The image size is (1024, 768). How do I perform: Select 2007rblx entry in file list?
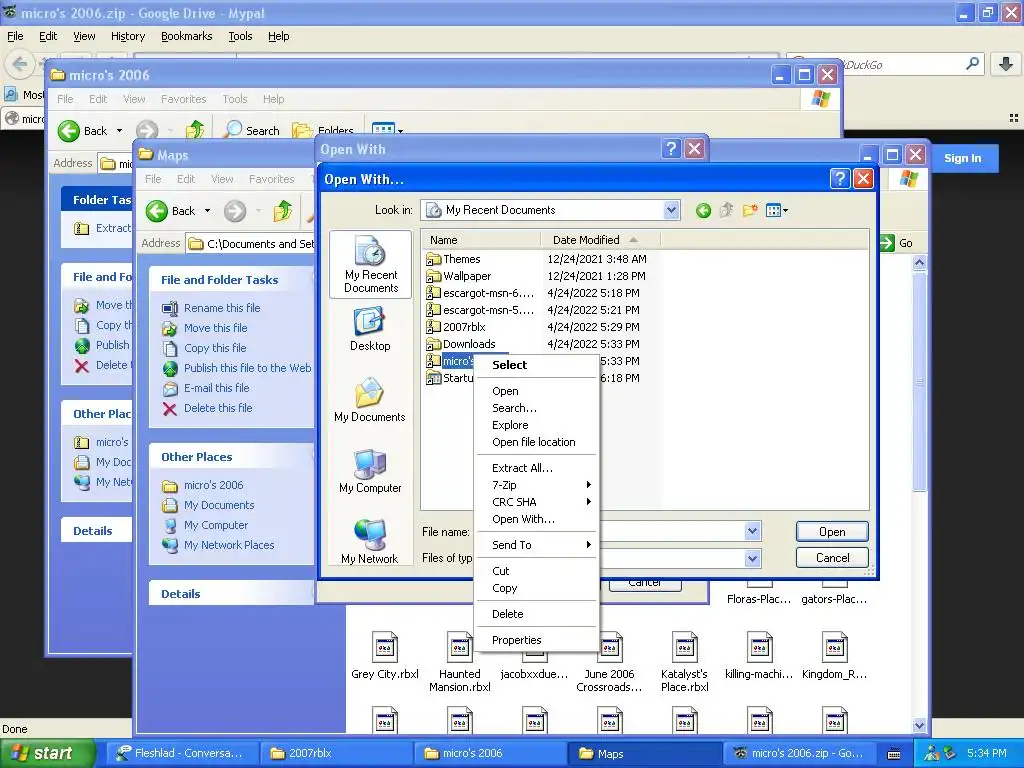coord(464,327)
